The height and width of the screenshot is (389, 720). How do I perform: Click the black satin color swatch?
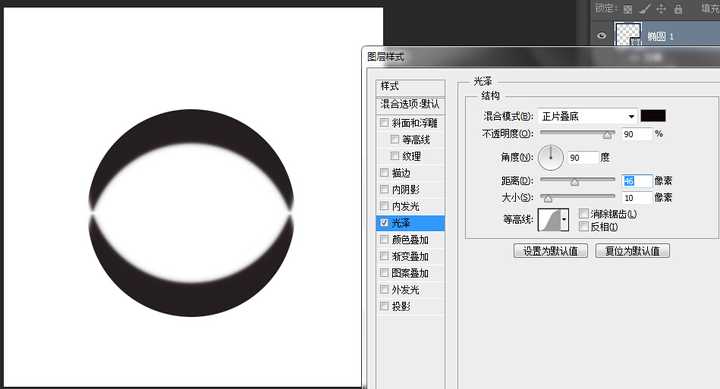click(x=653, y=116)
